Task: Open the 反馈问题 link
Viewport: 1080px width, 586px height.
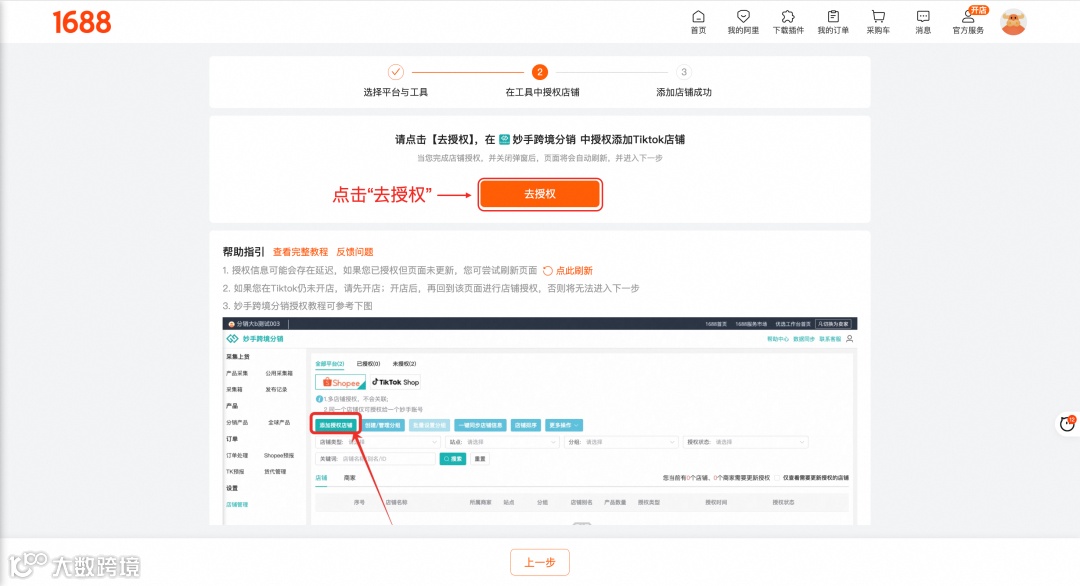Action: pos(355,252)
